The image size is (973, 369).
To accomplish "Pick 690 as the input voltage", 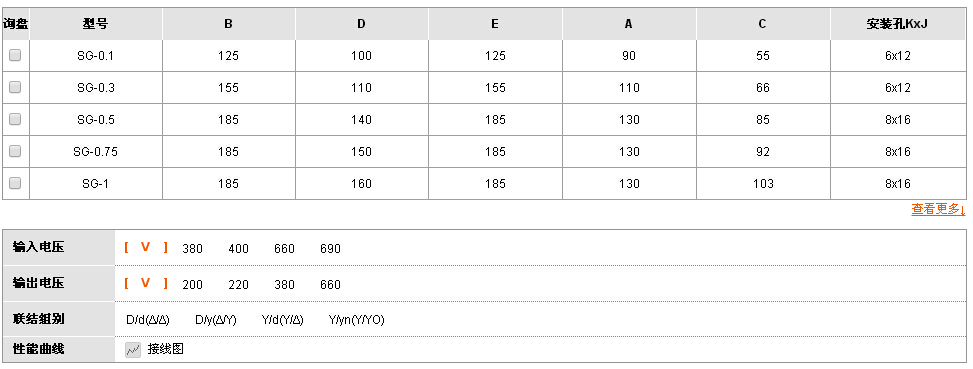I will pyautogui.click(x=330, y=249).
